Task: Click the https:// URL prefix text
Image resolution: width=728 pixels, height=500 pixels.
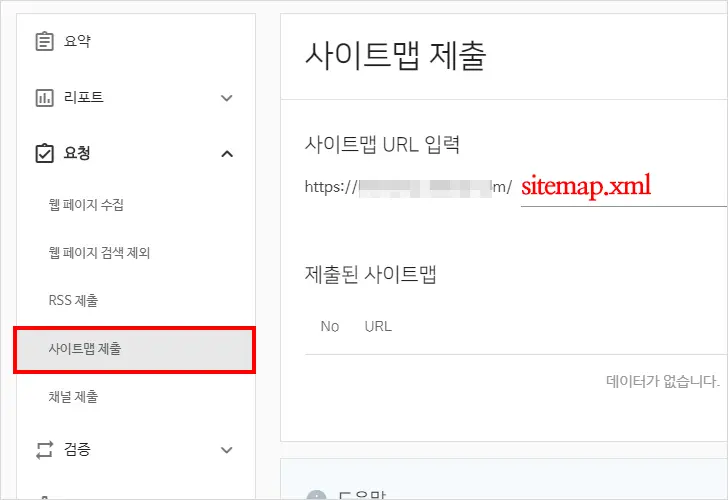Action: 331,187
